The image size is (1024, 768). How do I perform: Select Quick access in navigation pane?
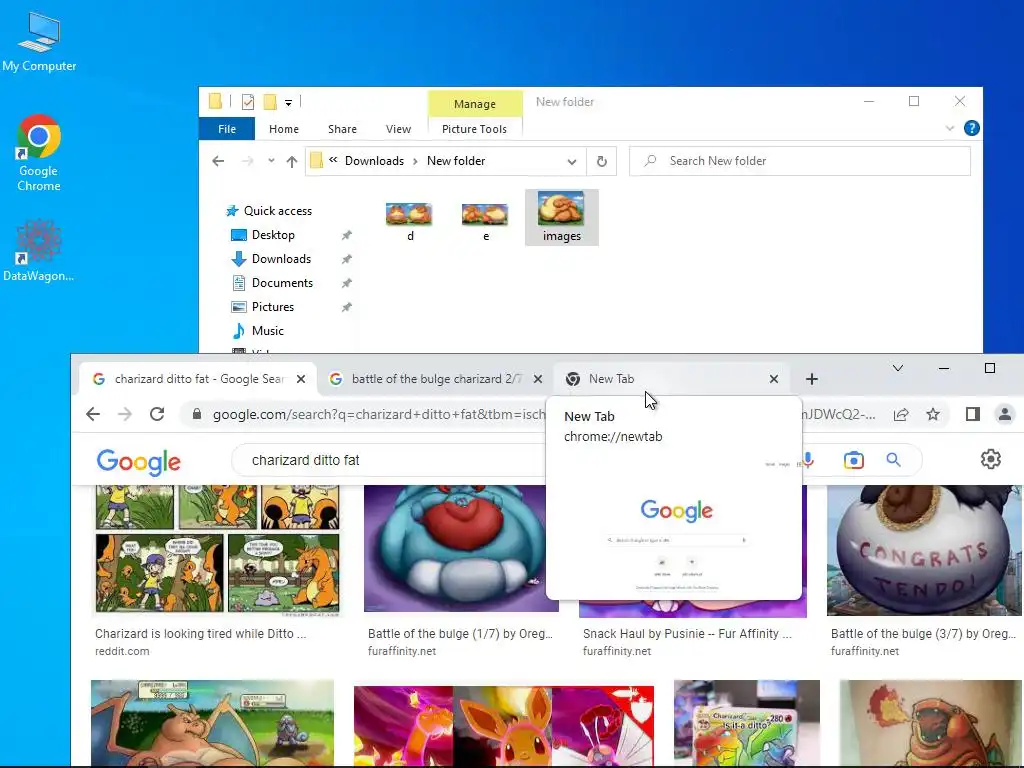pos(278,210)
